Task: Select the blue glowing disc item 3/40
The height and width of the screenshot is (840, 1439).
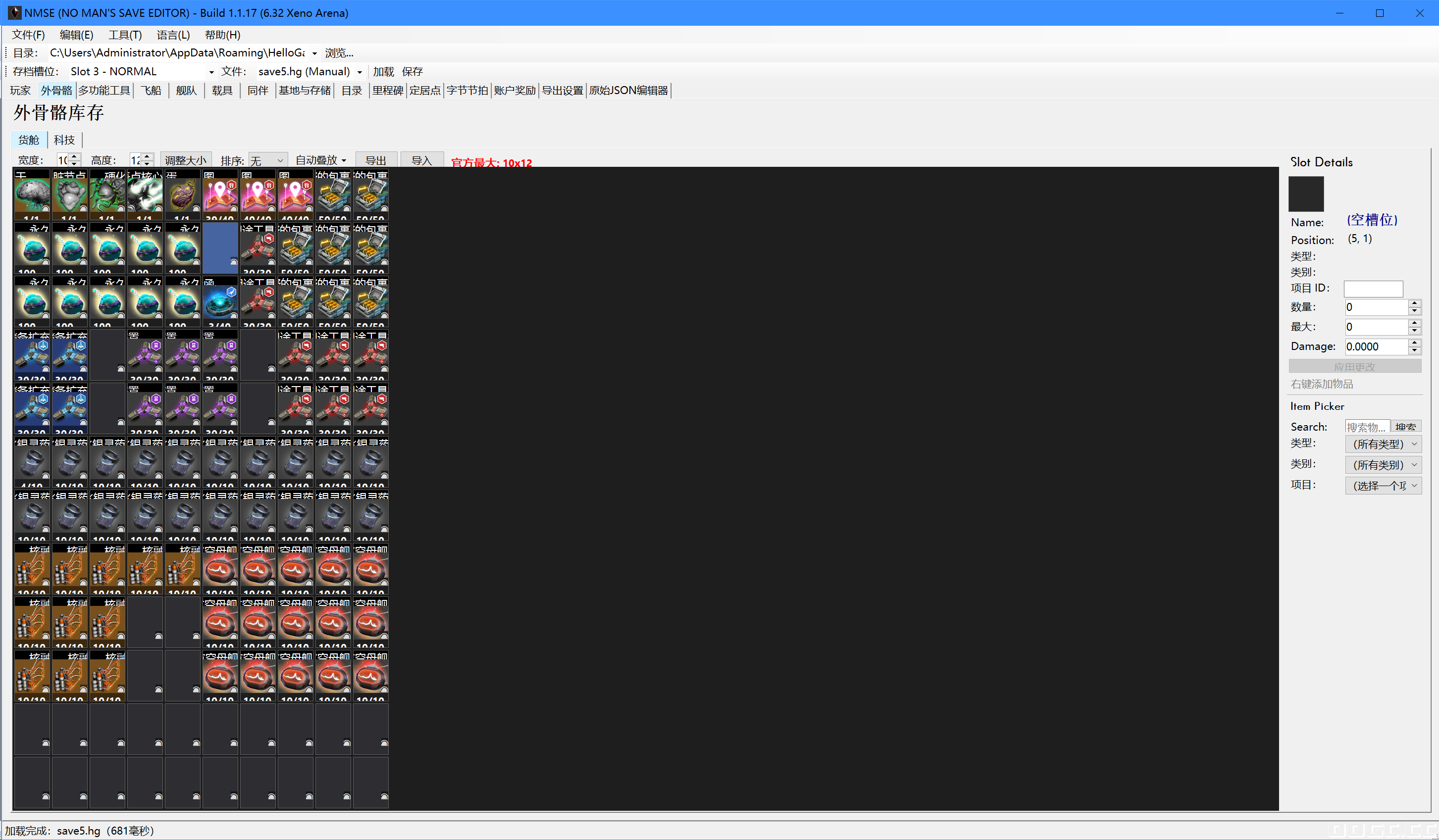Action: click(220, 302)
